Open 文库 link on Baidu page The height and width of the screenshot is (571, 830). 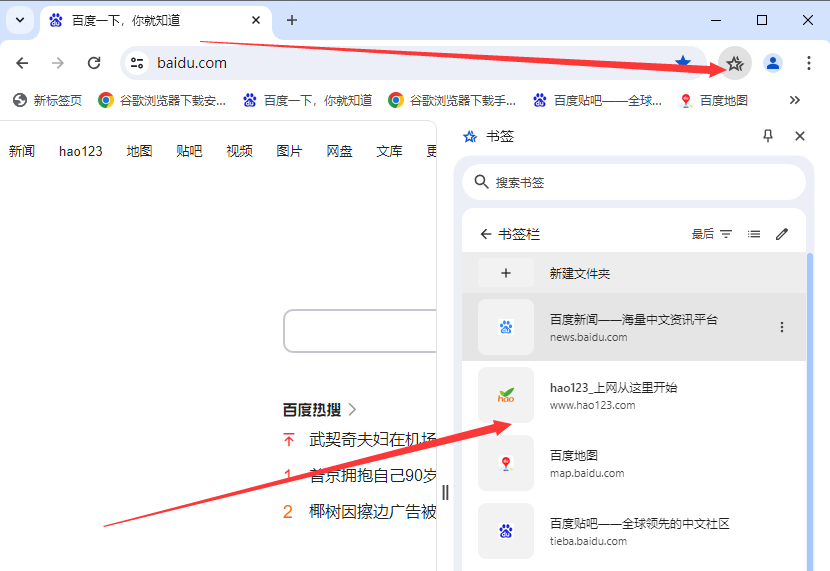click(x=389, y=151)
